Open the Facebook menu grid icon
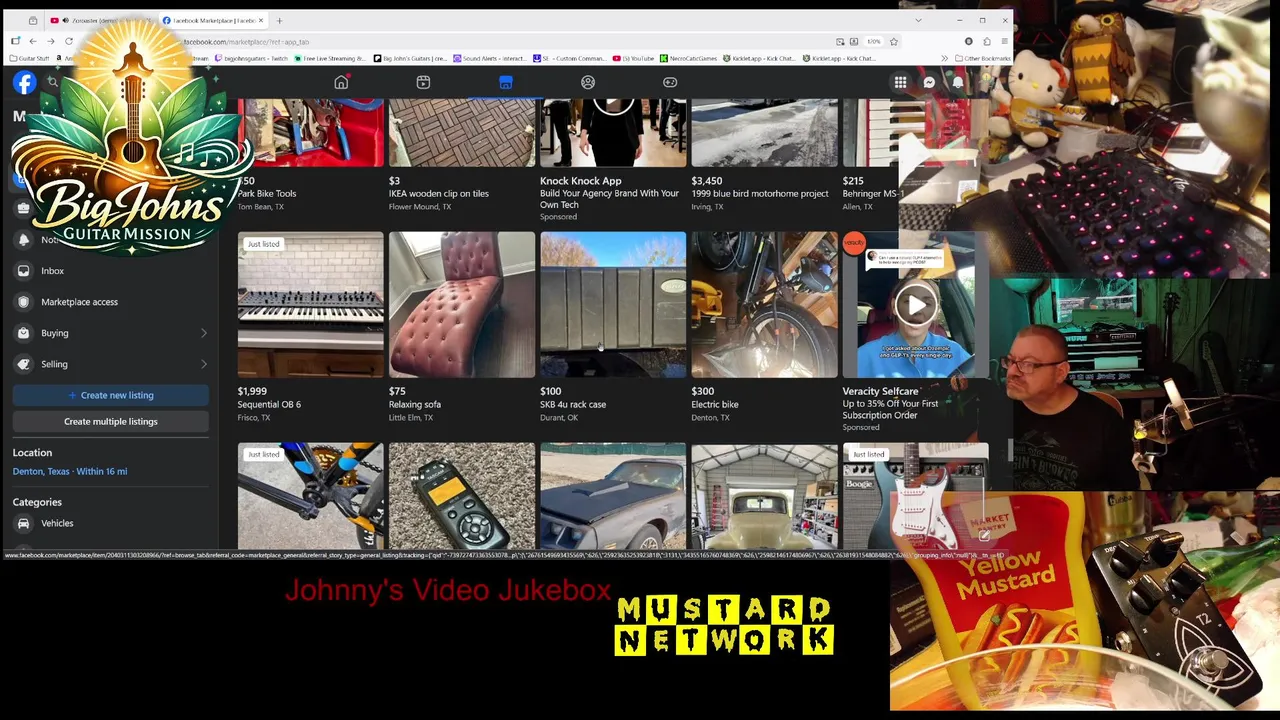The width and height of the screenshot is (1280, 720). coord(900,83)
